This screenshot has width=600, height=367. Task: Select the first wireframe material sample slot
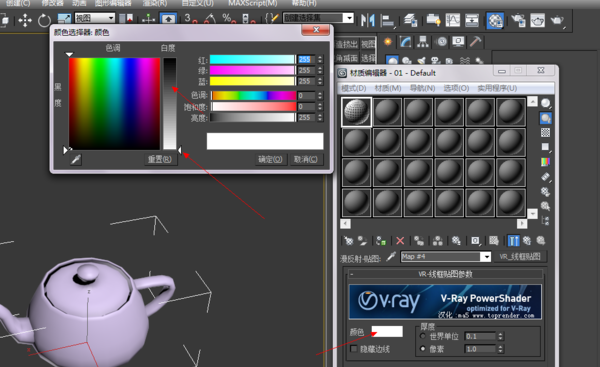tap(356, 112)
